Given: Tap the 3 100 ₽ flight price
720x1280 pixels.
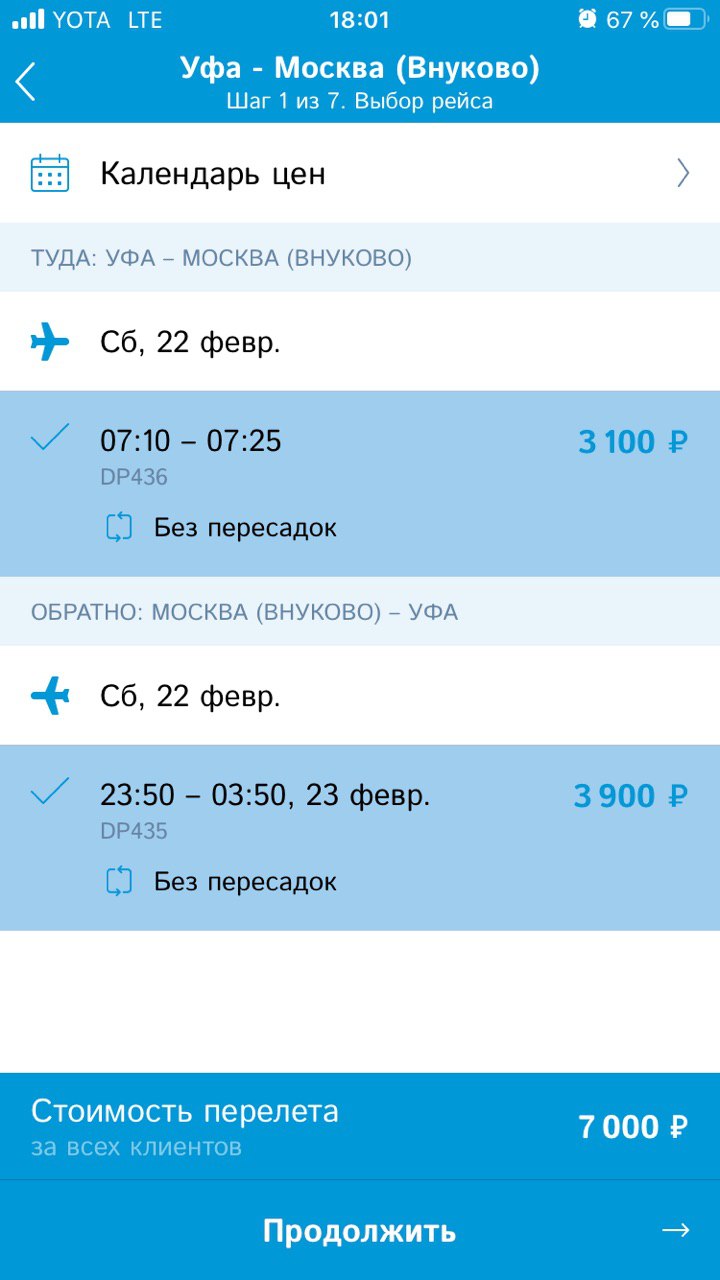Looking at the screenshot, I should click(632, 442).
